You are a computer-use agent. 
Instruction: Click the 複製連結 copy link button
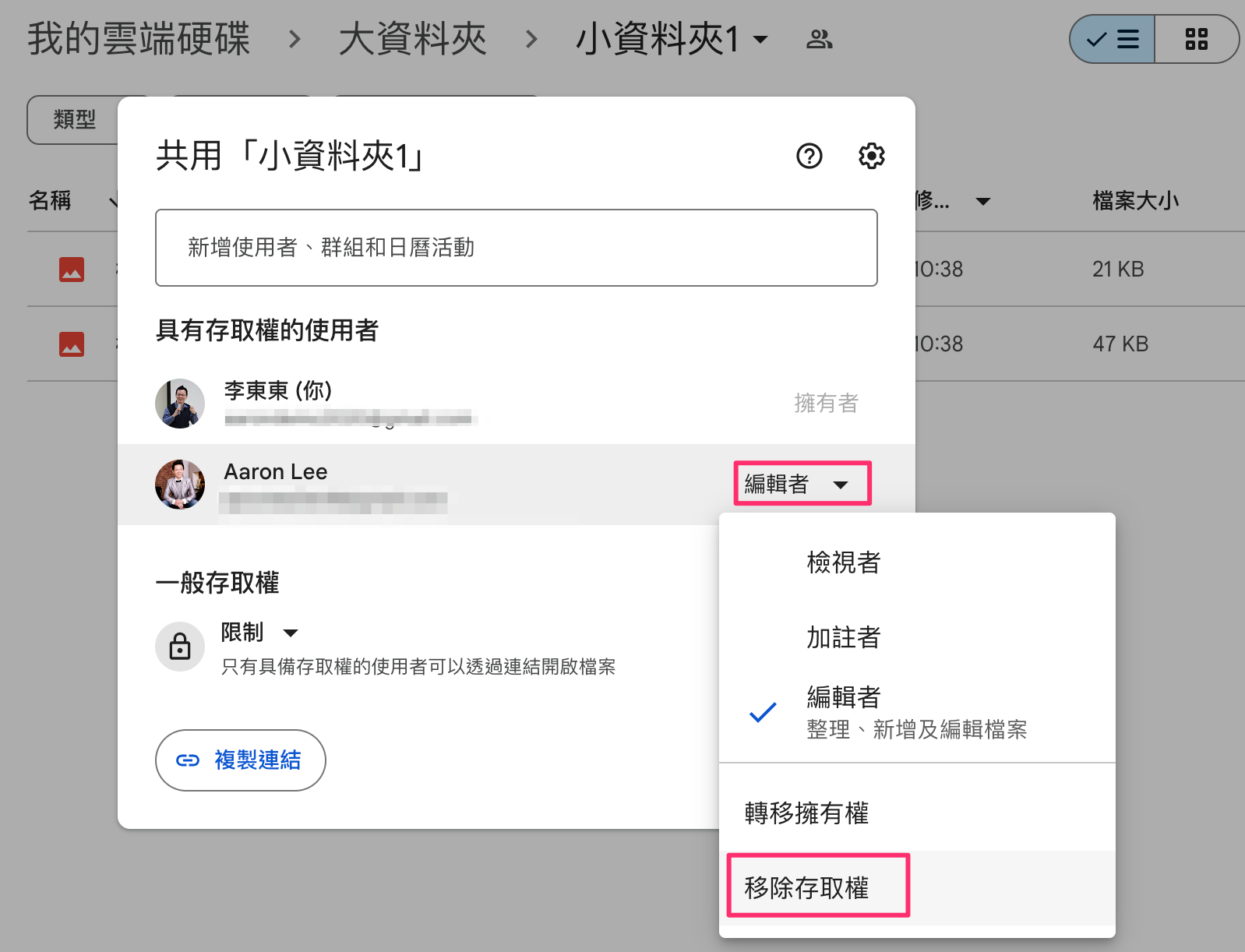click(241, 760)
